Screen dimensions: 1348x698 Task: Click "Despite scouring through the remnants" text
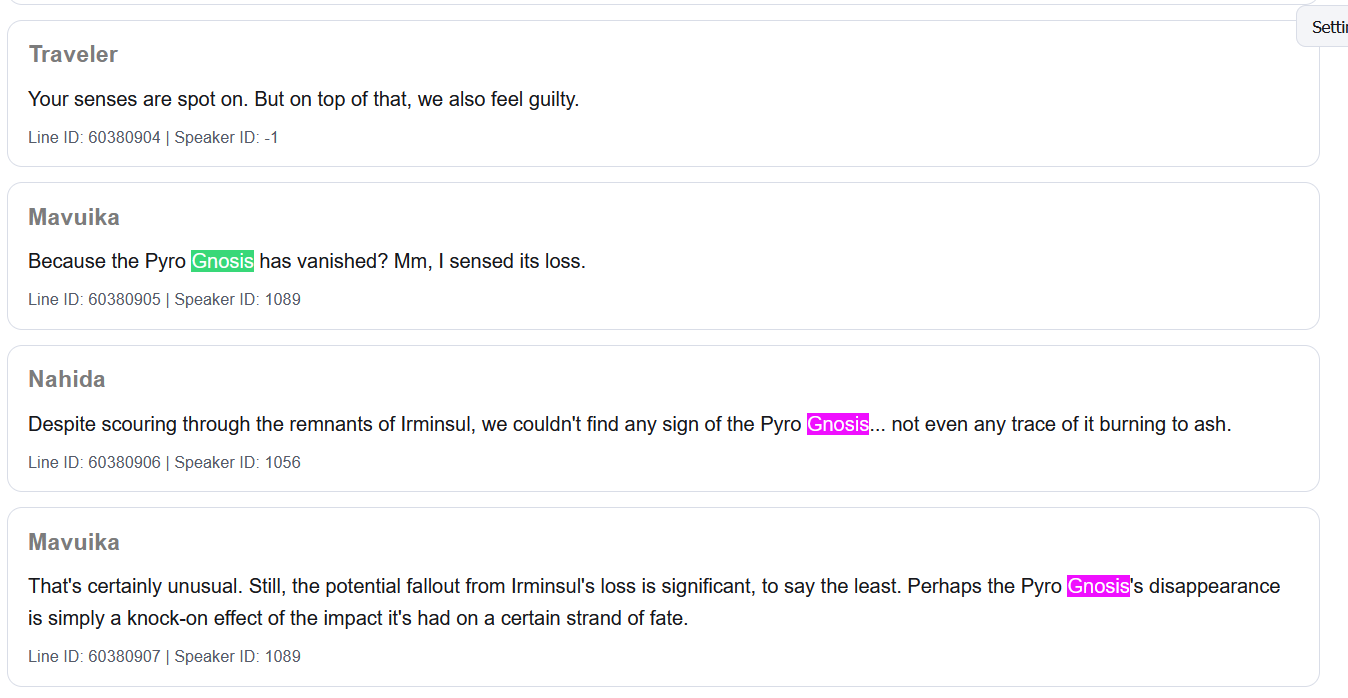click(630, 424)
